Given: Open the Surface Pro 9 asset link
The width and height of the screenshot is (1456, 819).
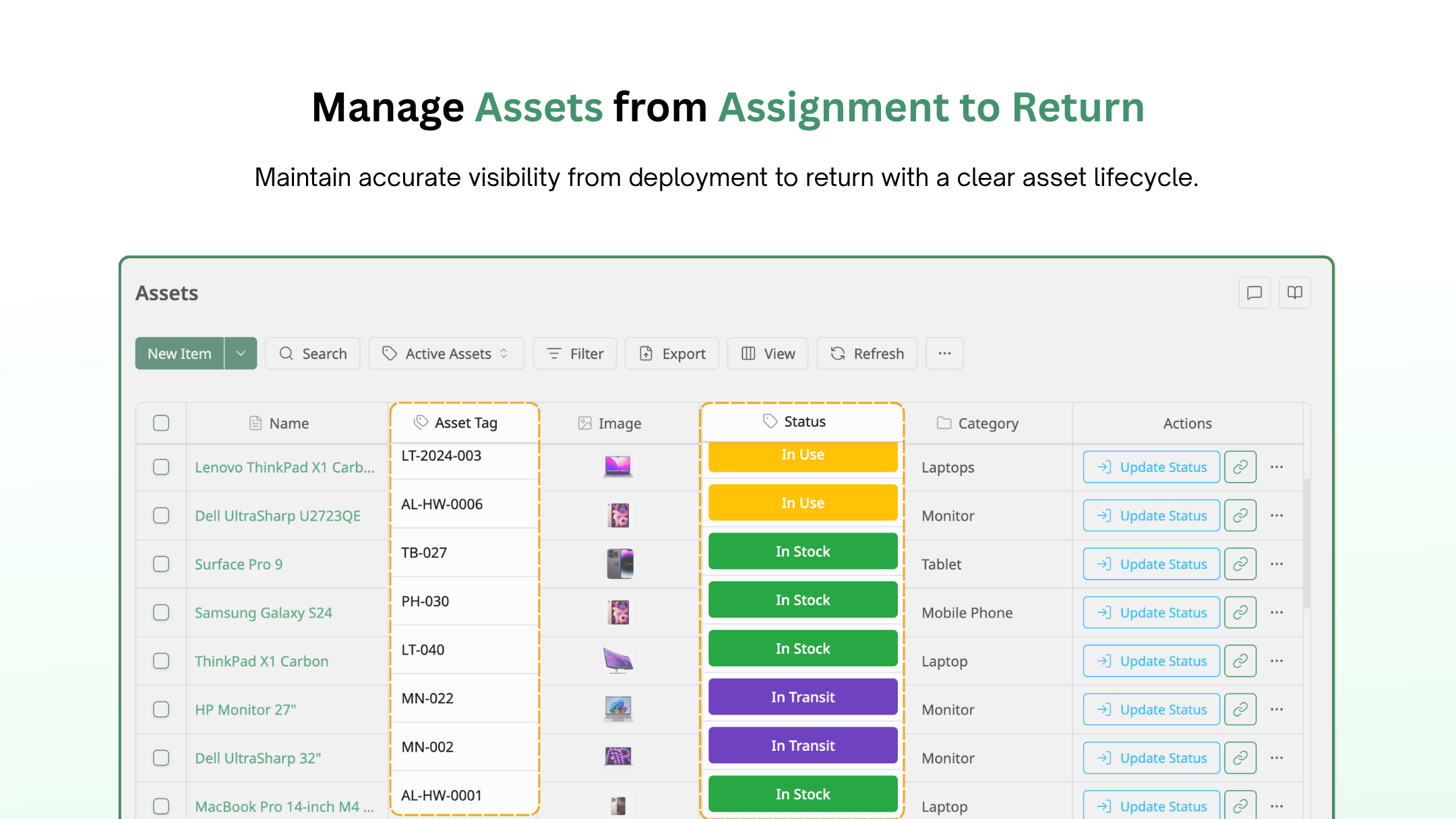Looking at the screenshot, I should [x=239, y=564].
